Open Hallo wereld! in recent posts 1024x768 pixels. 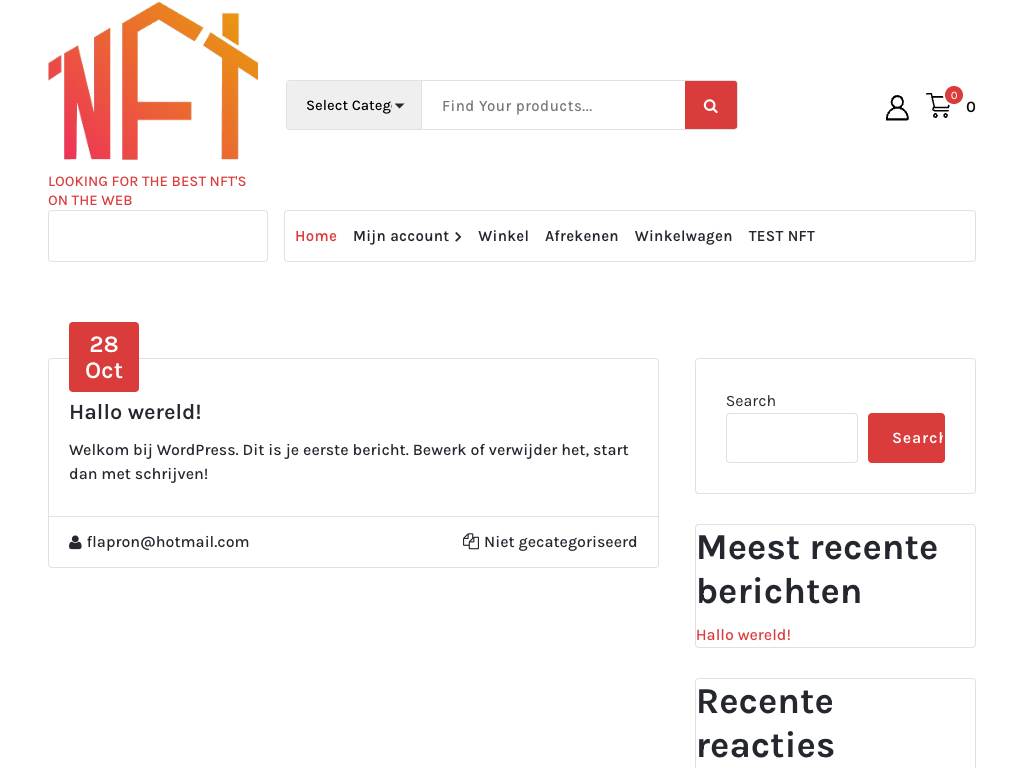pos(743,635)
